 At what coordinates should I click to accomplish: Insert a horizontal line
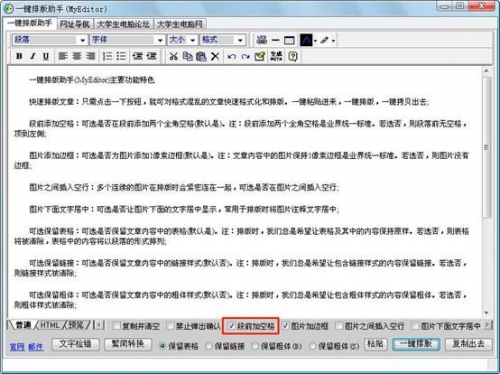(x=276, y=40)
